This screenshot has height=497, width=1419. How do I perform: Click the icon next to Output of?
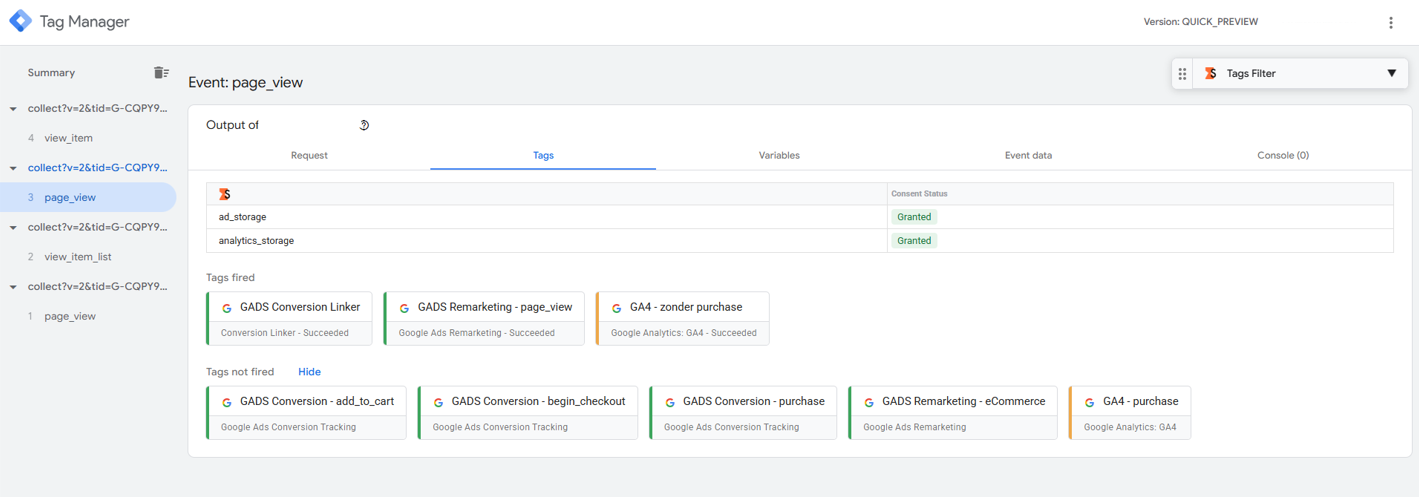point(364,125)
